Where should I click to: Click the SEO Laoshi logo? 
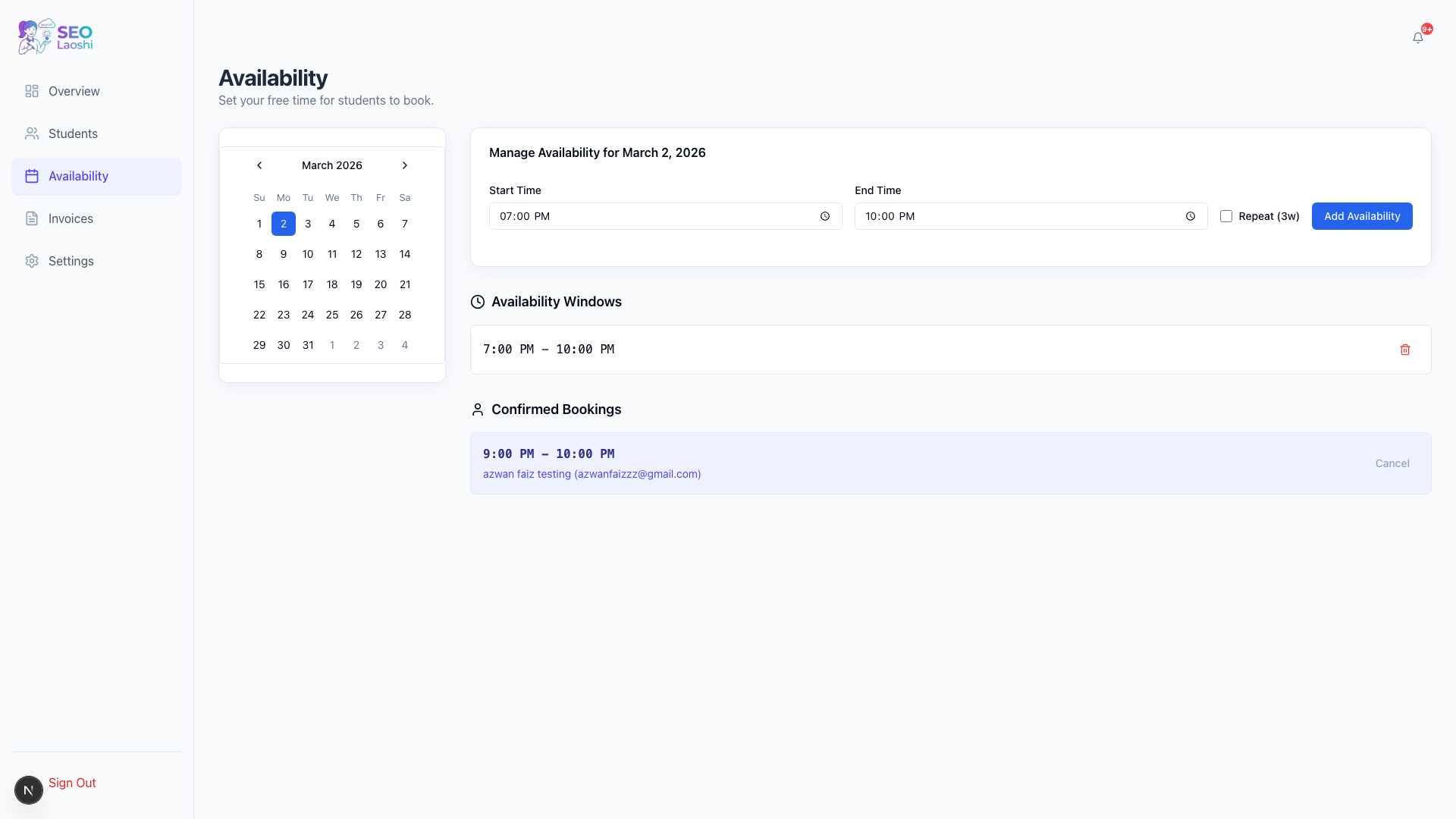coord(54,36)
